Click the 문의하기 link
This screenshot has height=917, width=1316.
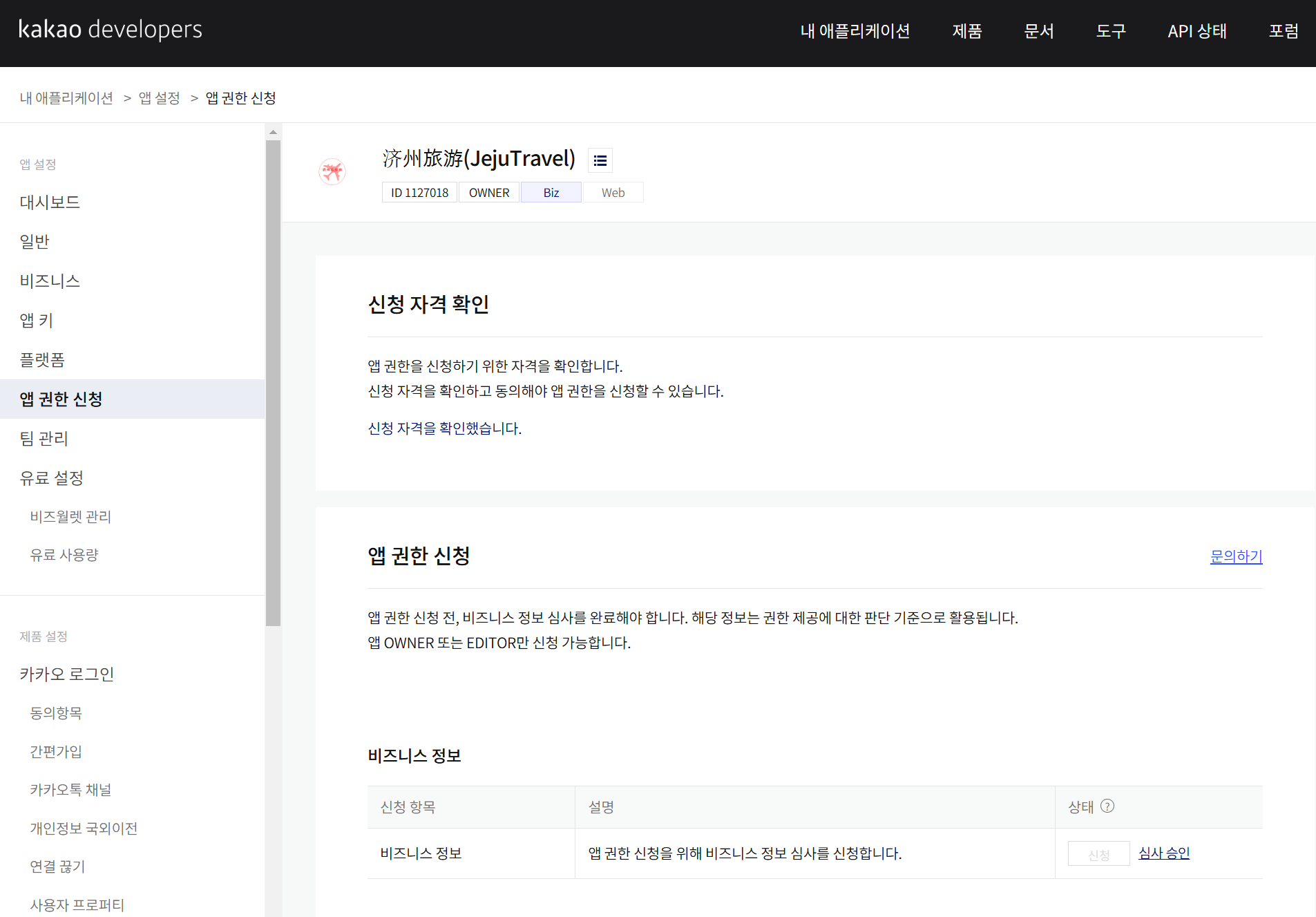coord(1236,556)
